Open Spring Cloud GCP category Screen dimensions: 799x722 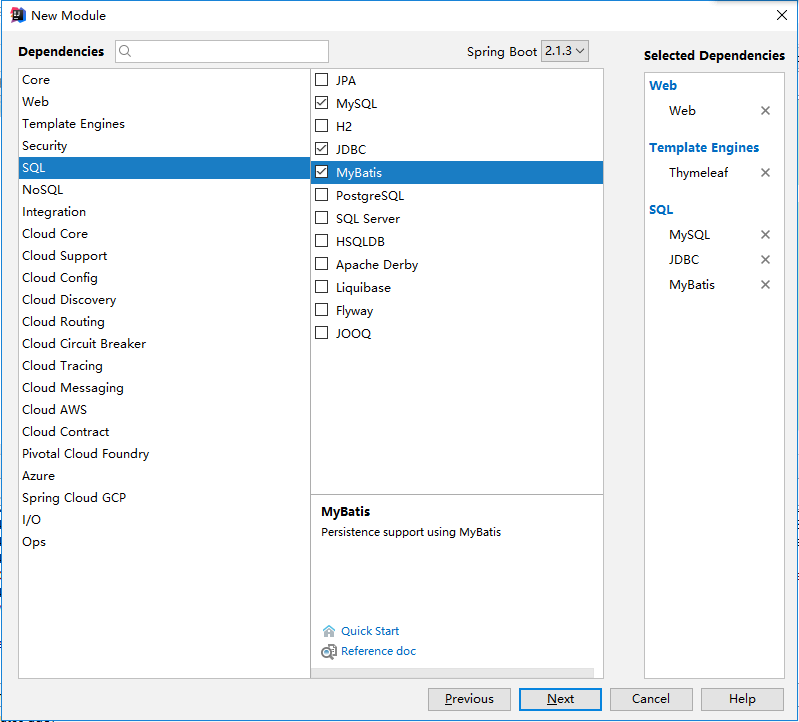(164, 498)
